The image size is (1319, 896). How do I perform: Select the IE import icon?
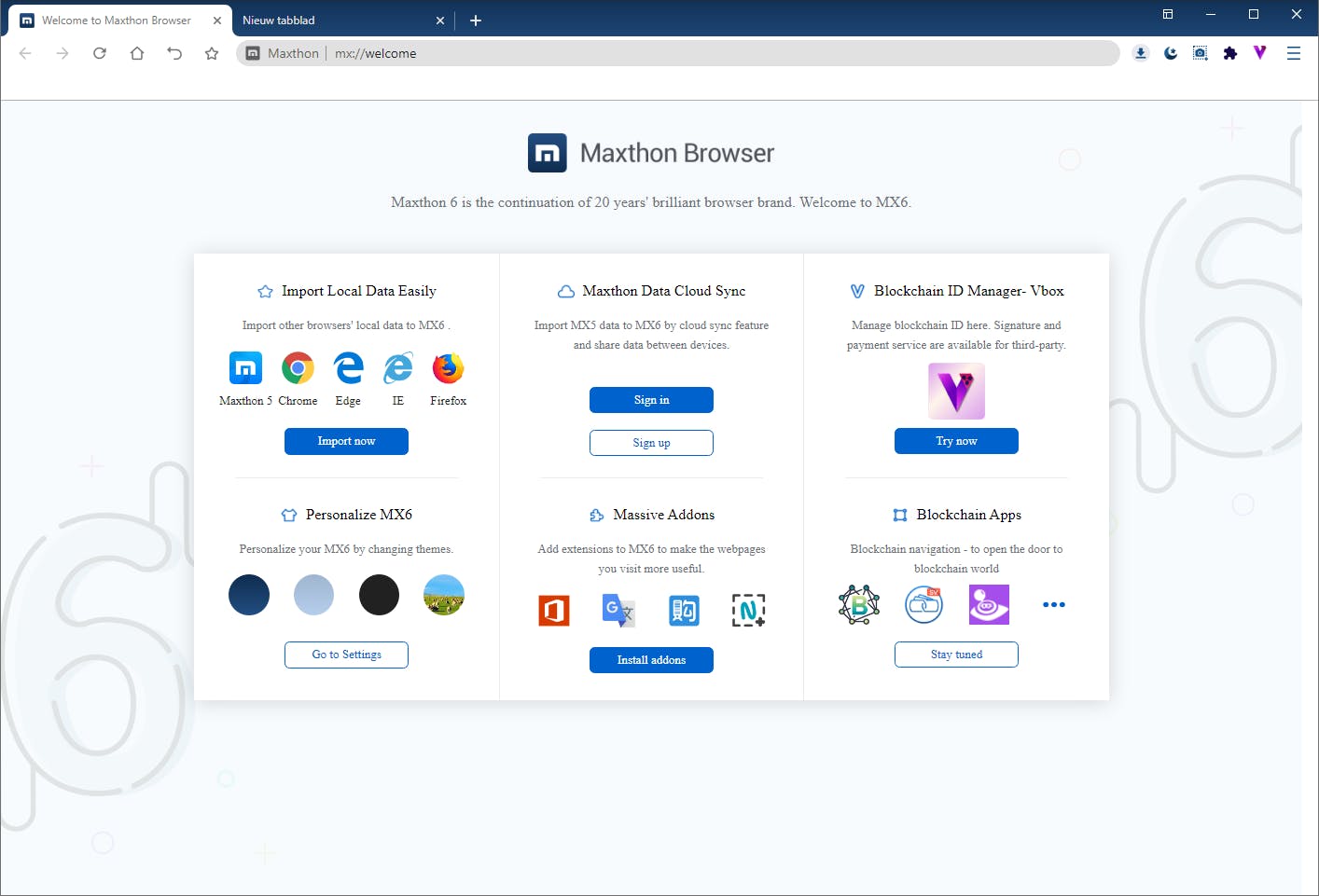pos(398,368)
